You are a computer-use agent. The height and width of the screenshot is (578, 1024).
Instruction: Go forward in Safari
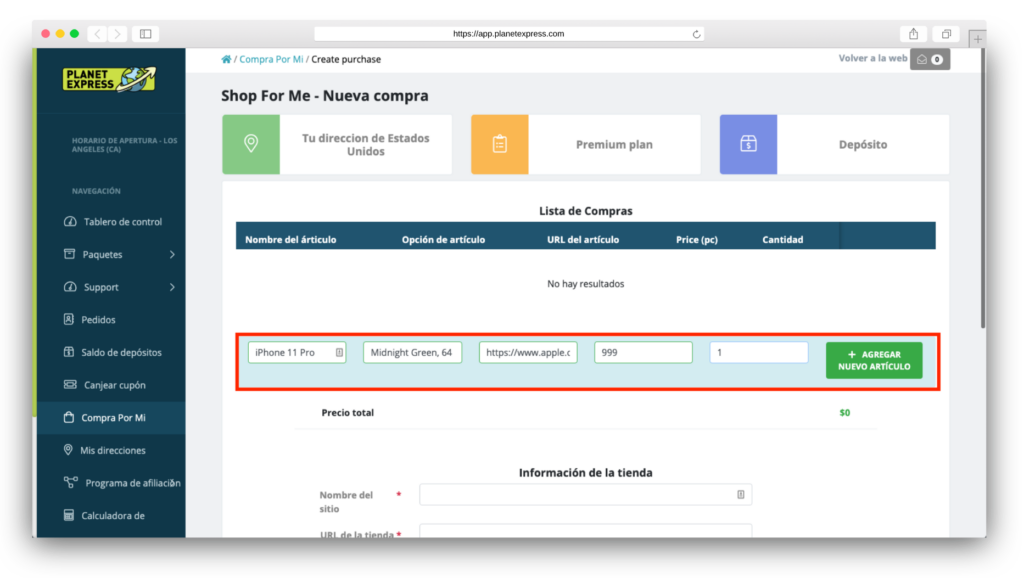117,34
